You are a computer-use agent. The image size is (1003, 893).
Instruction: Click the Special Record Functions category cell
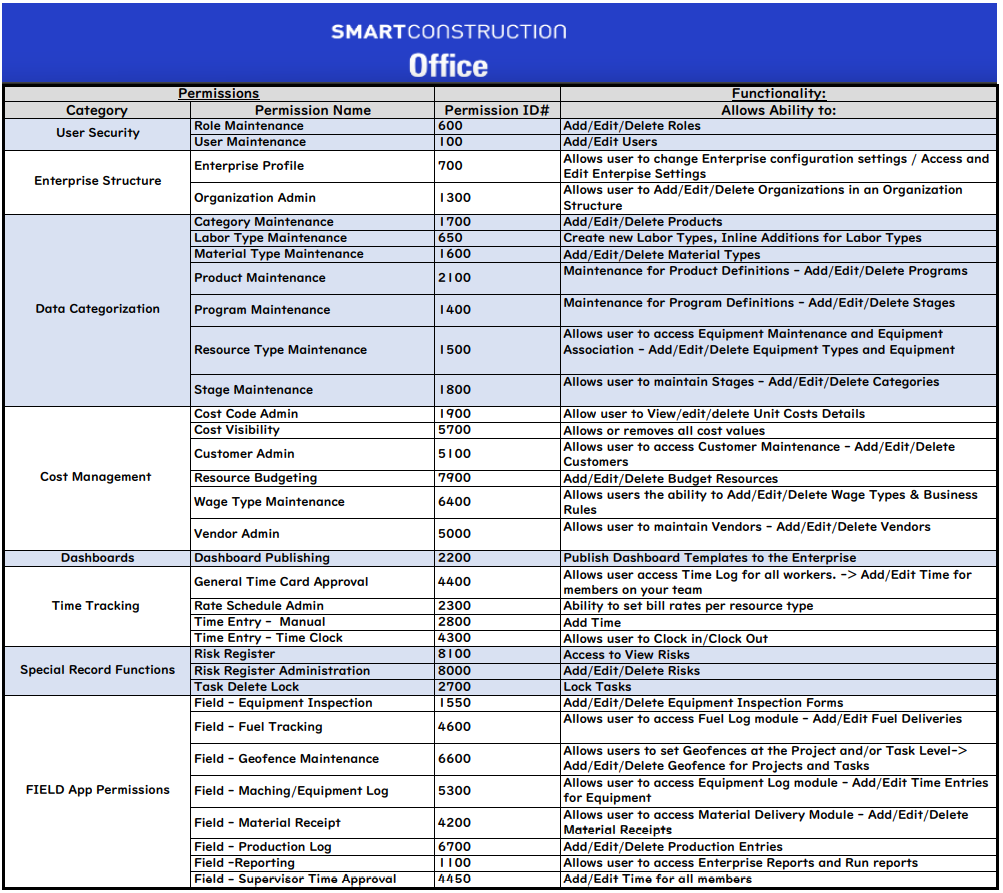point(97,670)
